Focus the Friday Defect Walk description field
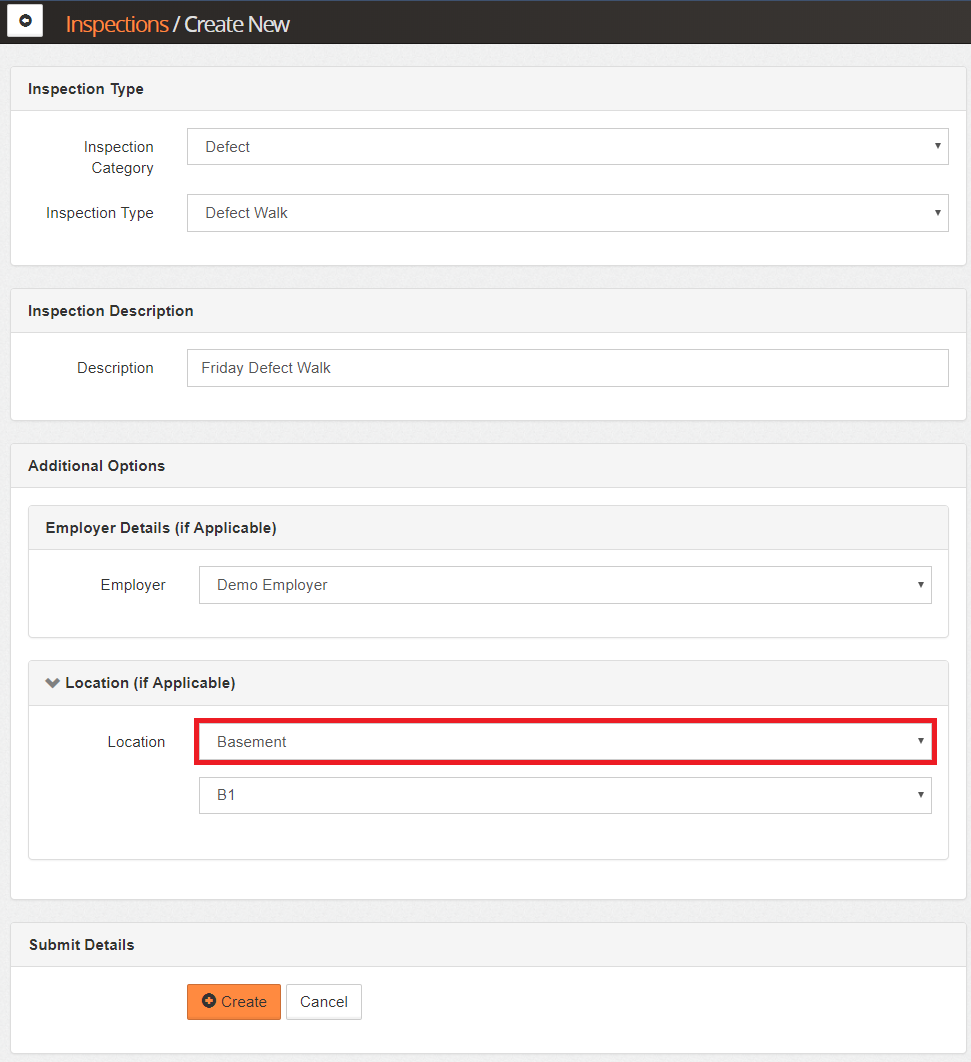The width and height of the screenshot is (971, 1062). click(x=567, y=368)
